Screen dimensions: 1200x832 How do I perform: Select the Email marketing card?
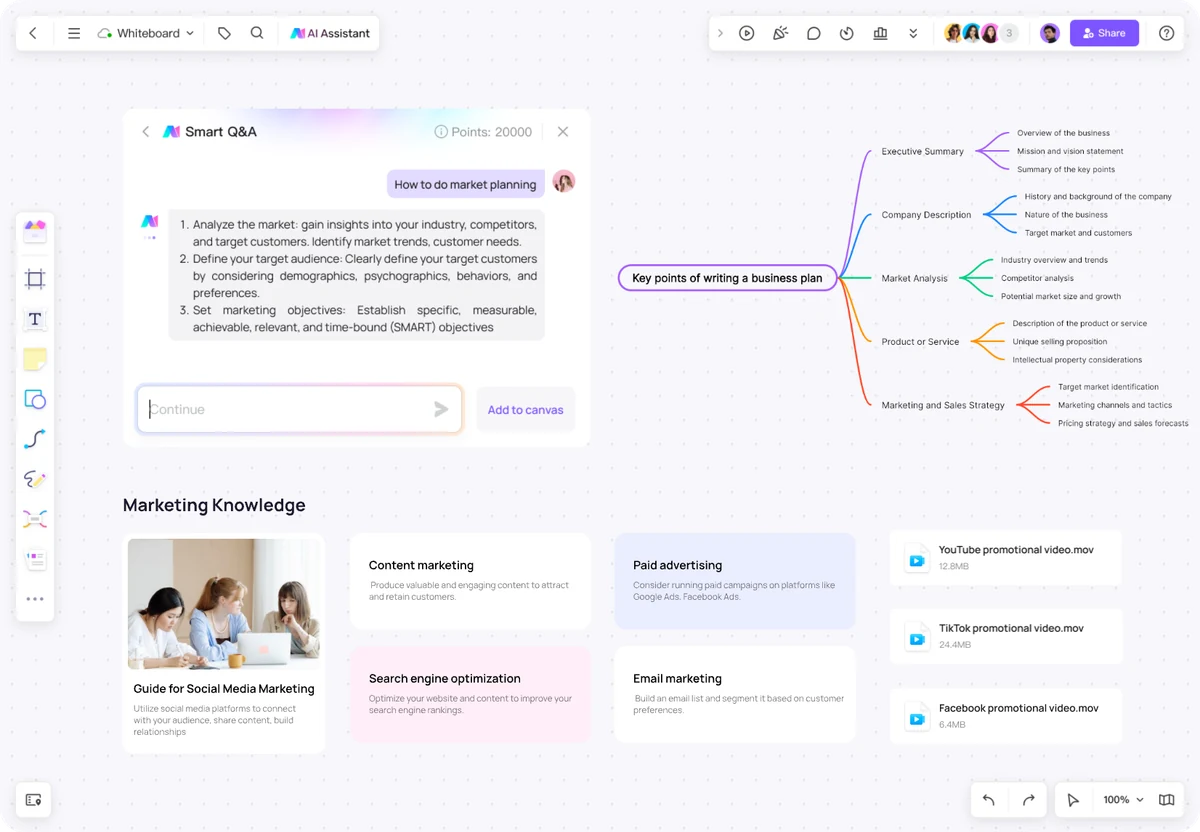735,694
